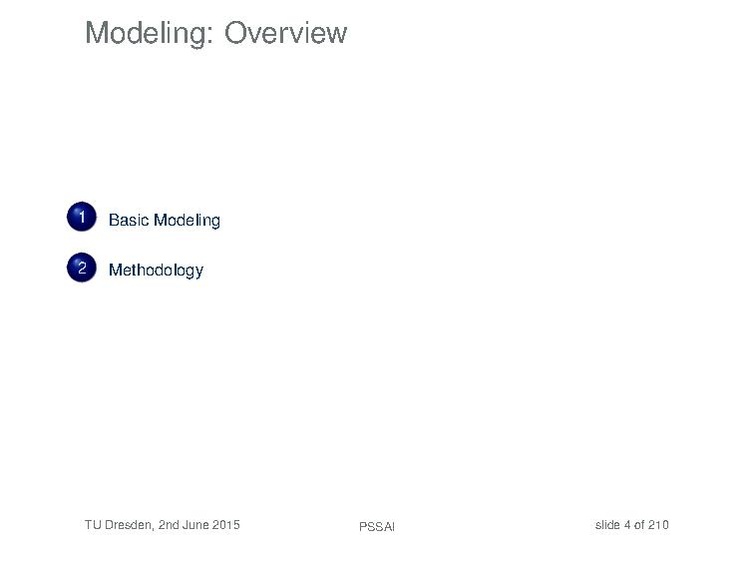Jump to the Methodology section
754x566 pixels.
(x=156, y=270)
